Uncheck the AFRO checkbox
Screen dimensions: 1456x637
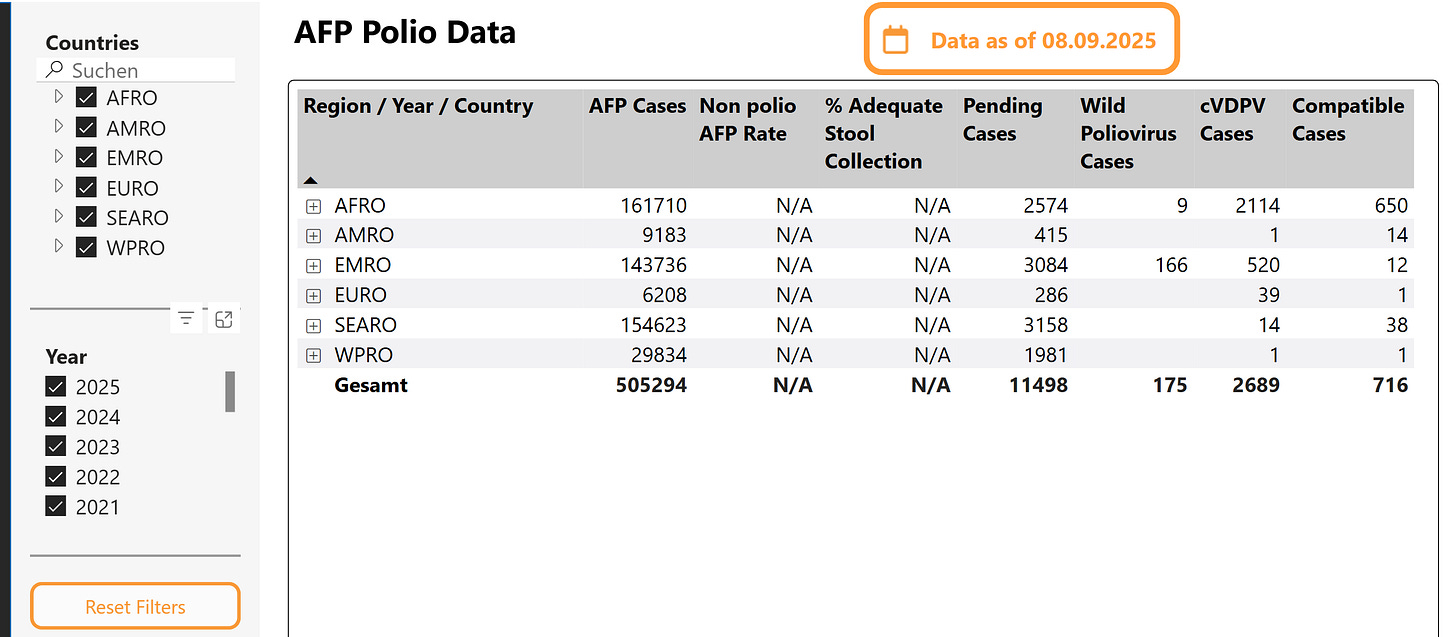click(x=86, y=98)
